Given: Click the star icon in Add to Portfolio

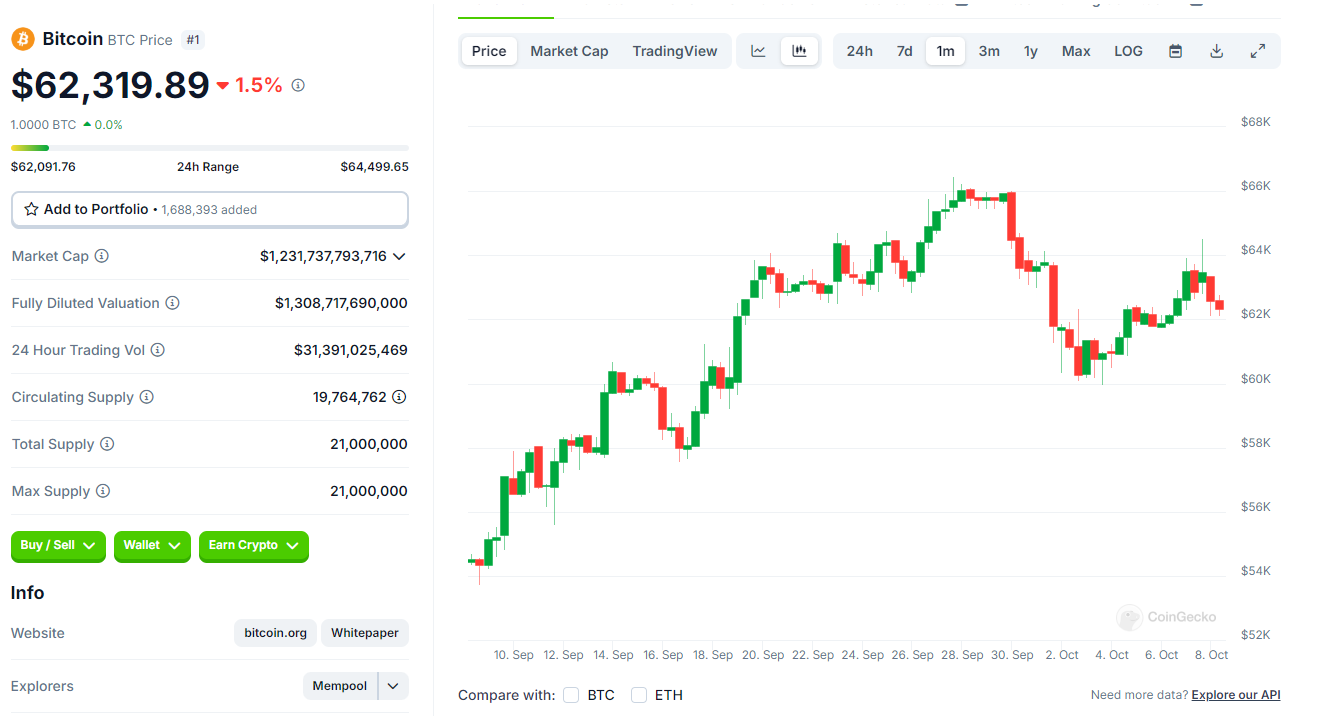Looking at the screenshot, I should coord(31,209).
